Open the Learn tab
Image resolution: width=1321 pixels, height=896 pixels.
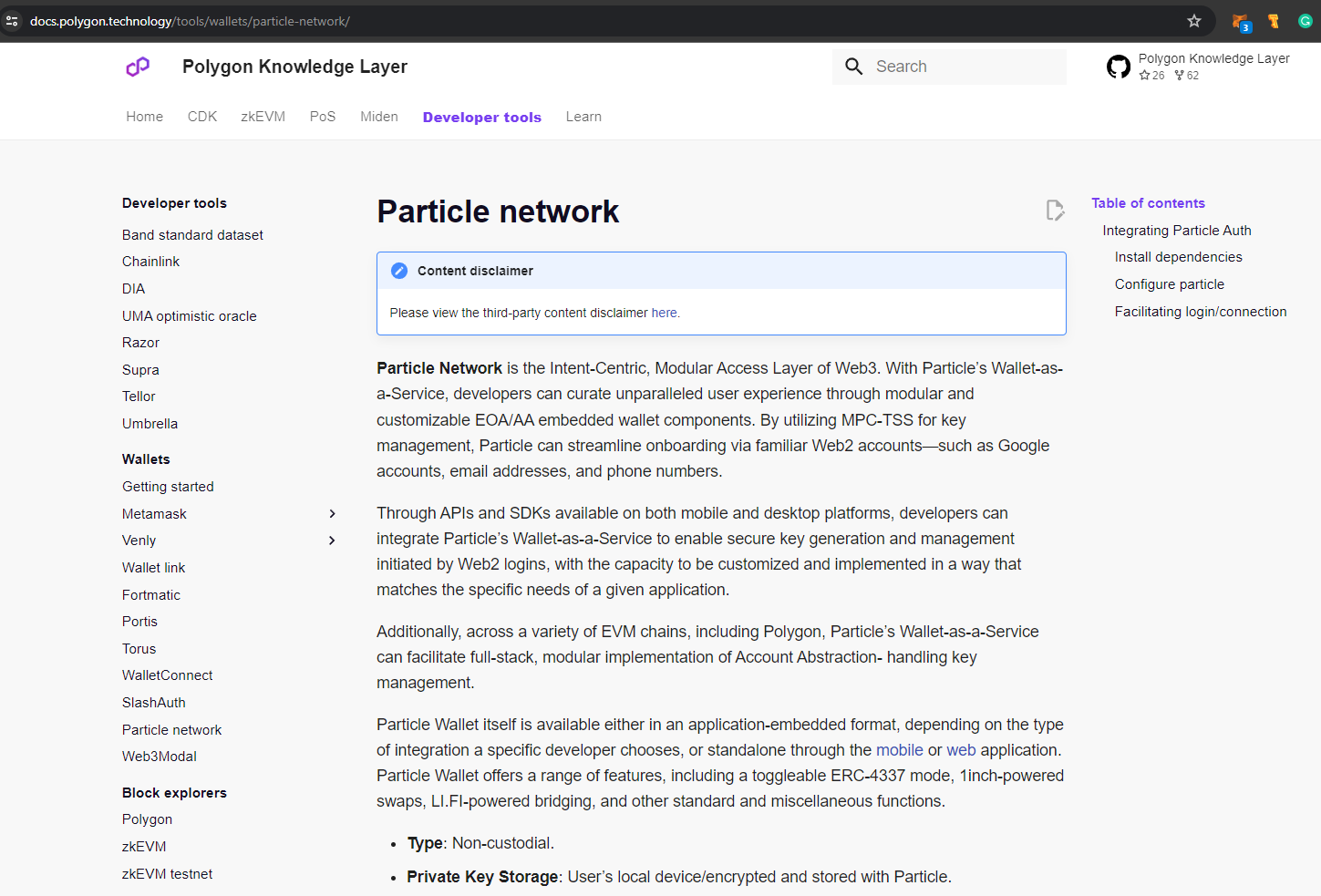tap(583, 117)
